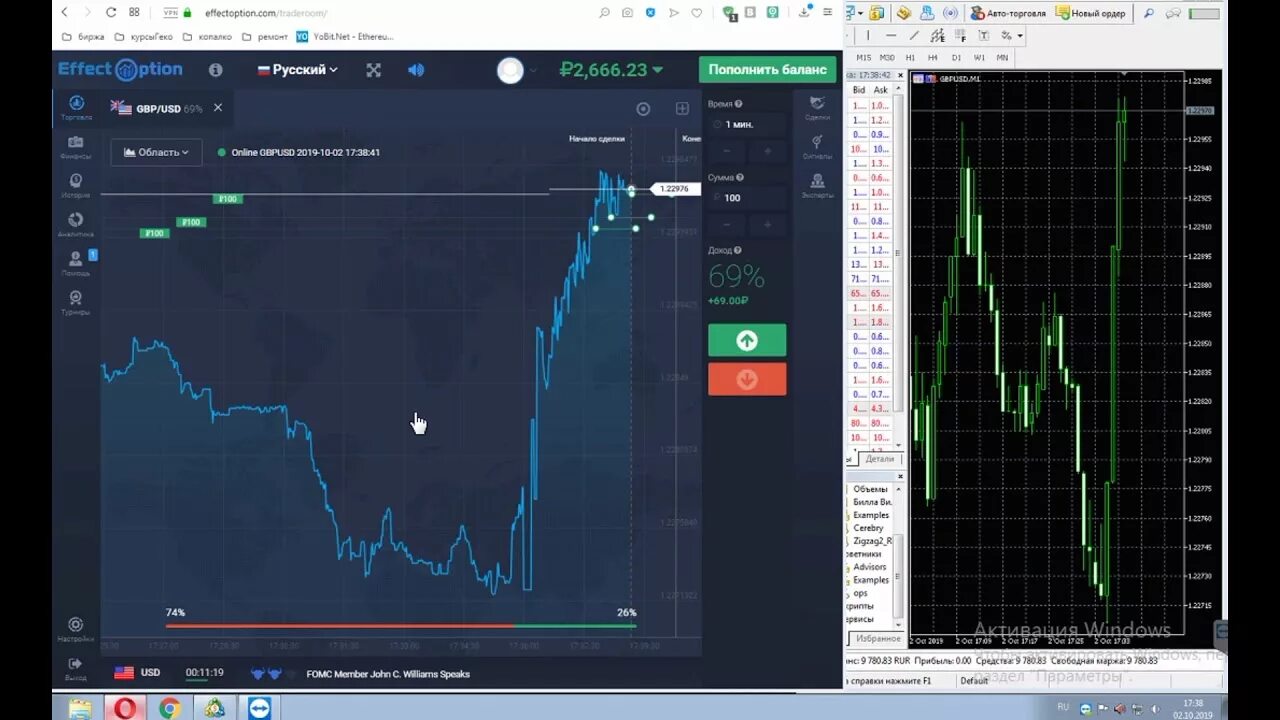Select D1 timeframe in MetaTrader
1280x720 pixels.
(956, 58)
